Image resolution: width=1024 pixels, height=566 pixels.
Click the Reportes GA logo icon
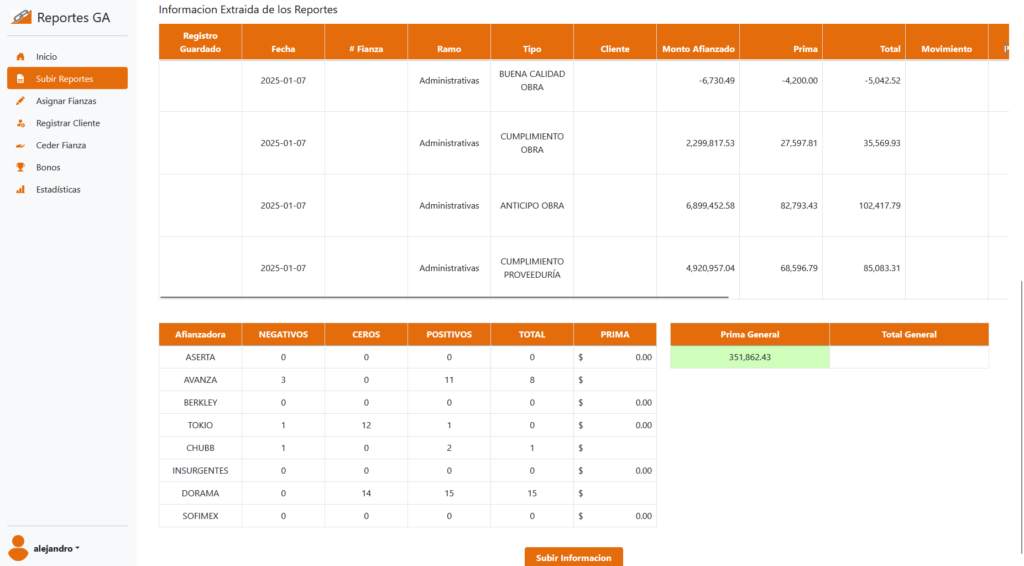(21, 17)
